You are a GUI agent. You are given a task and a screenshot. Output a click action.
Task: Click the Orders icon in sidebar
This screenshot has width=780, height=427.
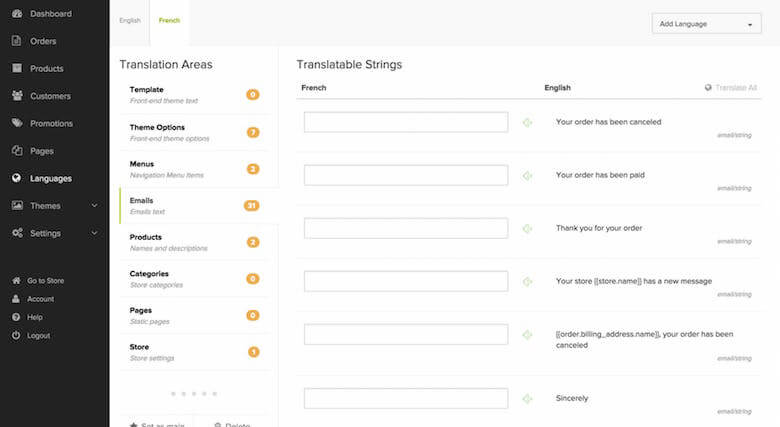[x=17, y=41]
